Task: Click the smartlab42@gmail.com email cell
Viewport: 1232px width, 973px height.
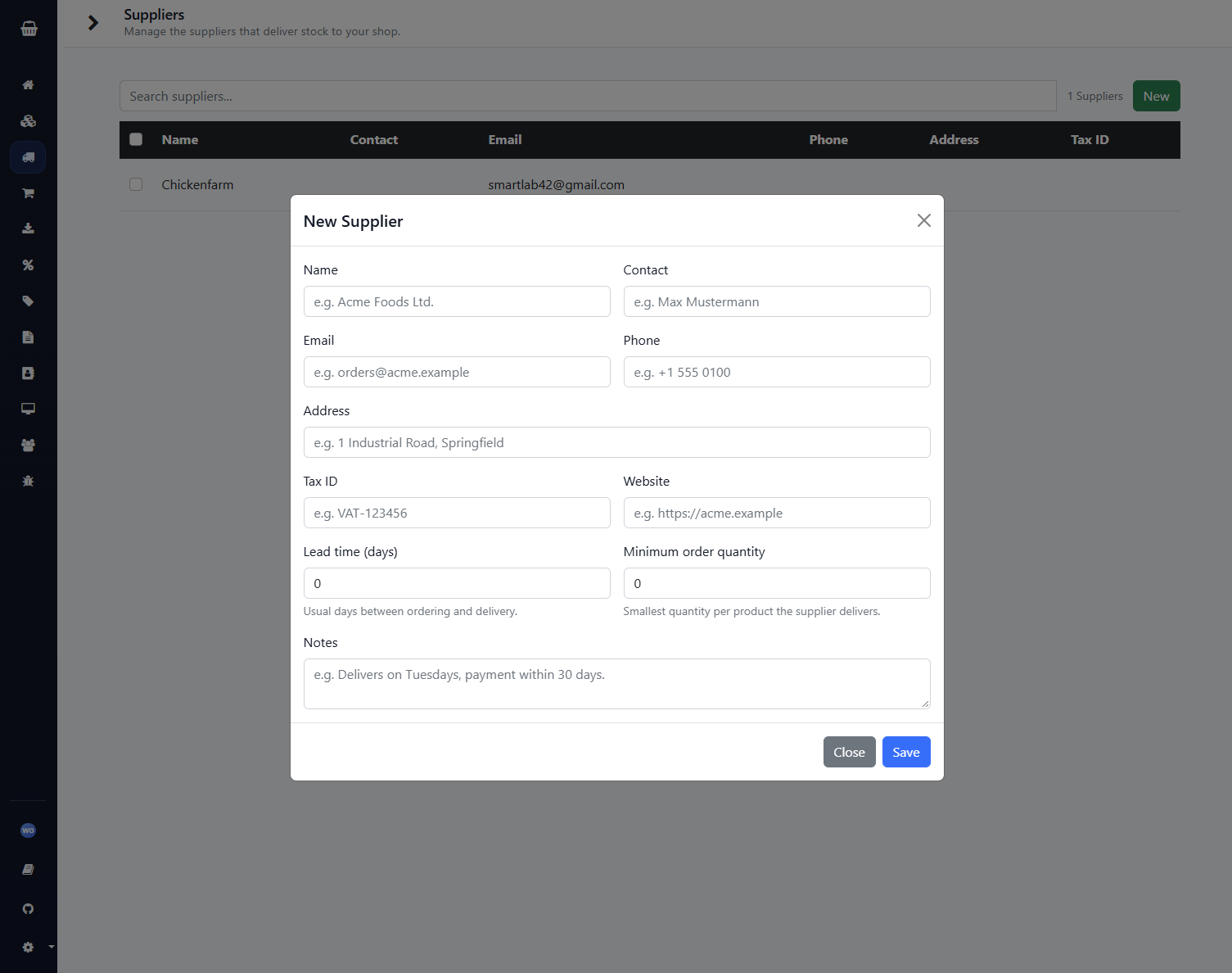Action: (557, 184)
